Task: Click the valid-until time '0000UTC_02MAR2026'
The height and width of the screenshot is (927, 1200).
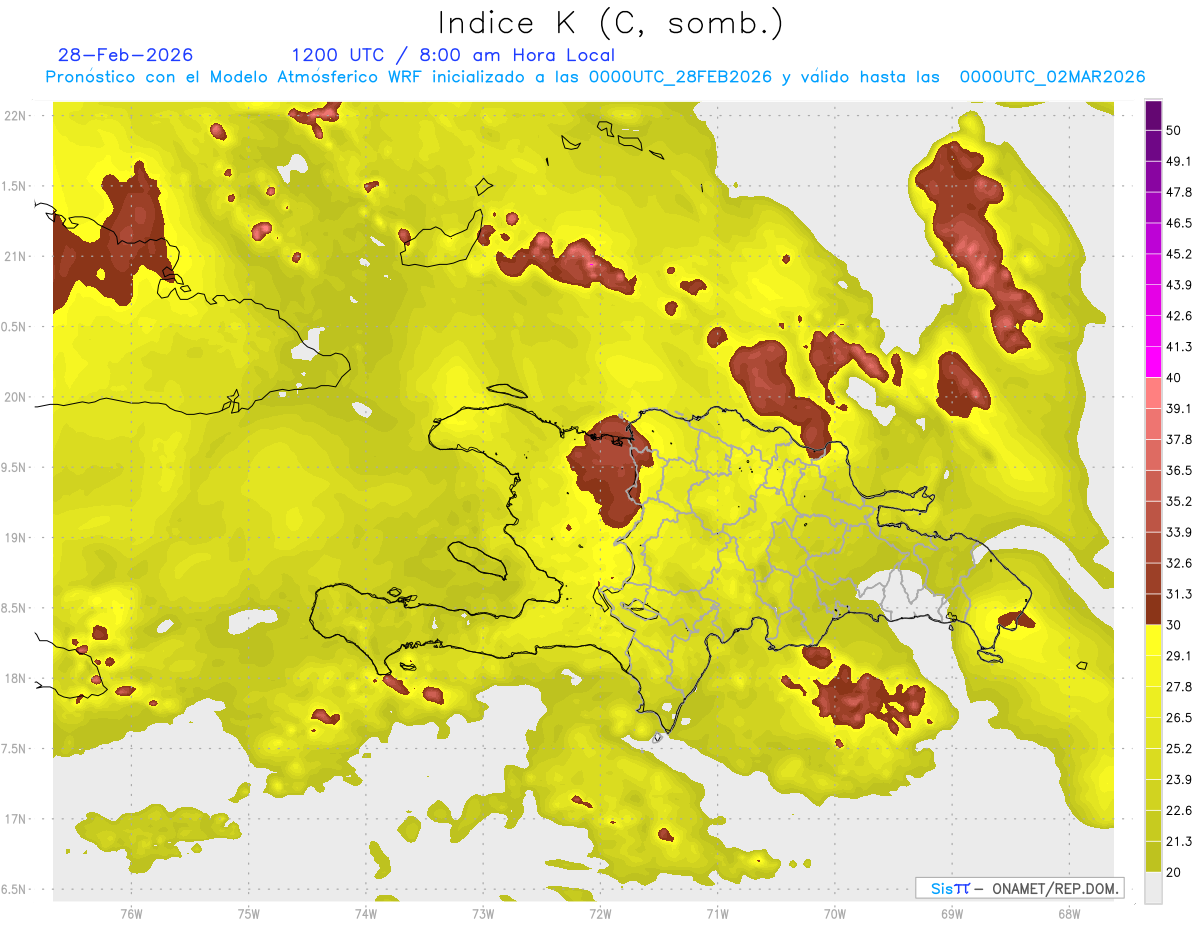Action: pyautogui.click(x=1052, y=77)
